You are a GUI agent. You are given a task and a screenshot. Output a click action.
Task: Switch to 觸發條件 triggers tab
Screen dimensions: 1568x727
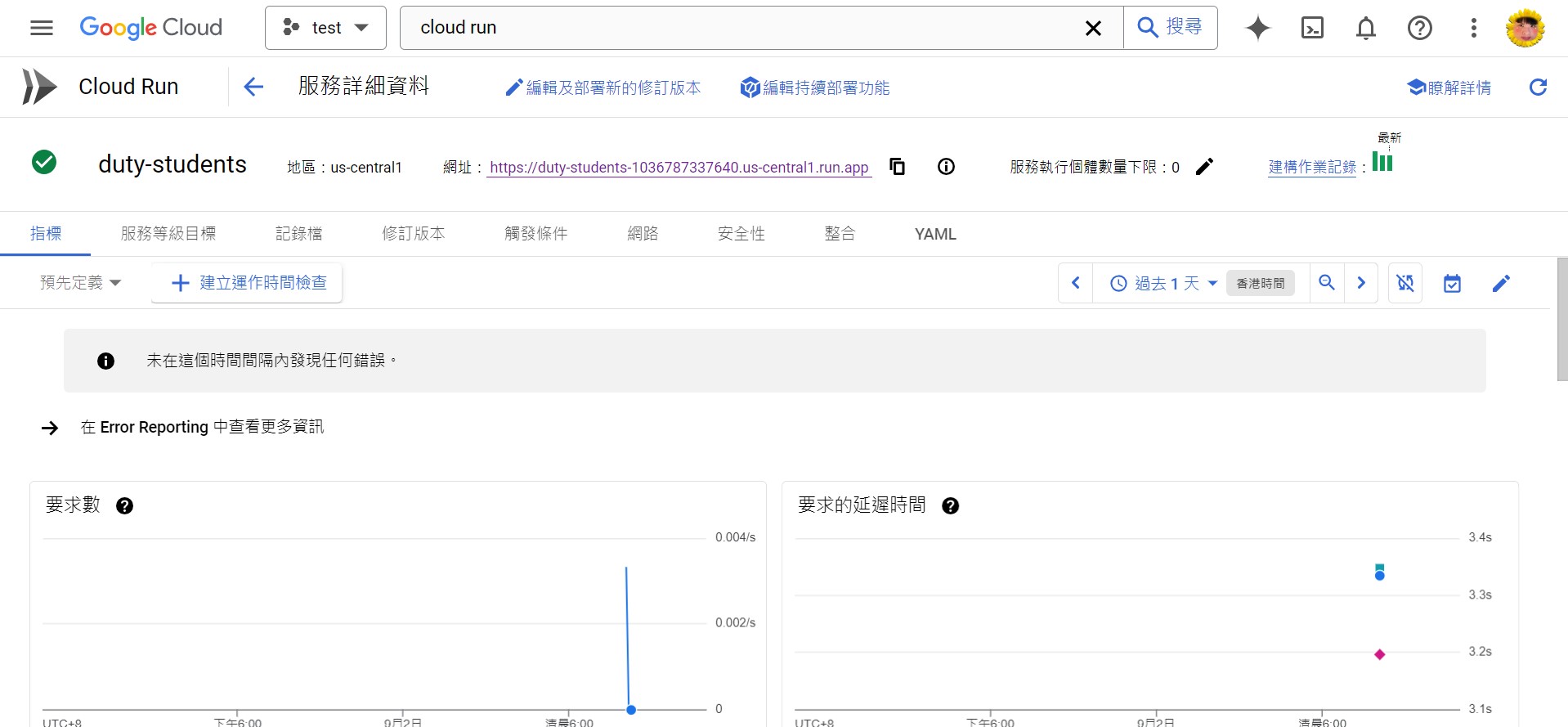pos(536,233)
